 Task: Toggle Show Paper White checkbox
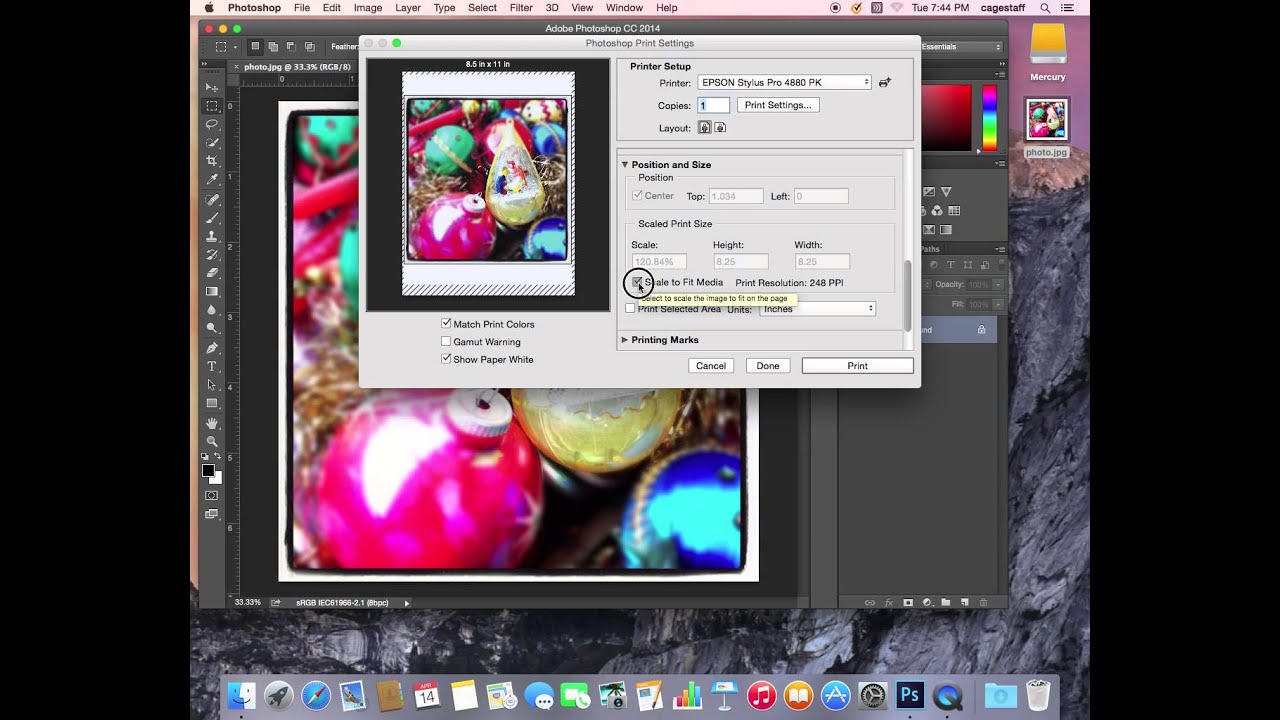tap(446, 359)
